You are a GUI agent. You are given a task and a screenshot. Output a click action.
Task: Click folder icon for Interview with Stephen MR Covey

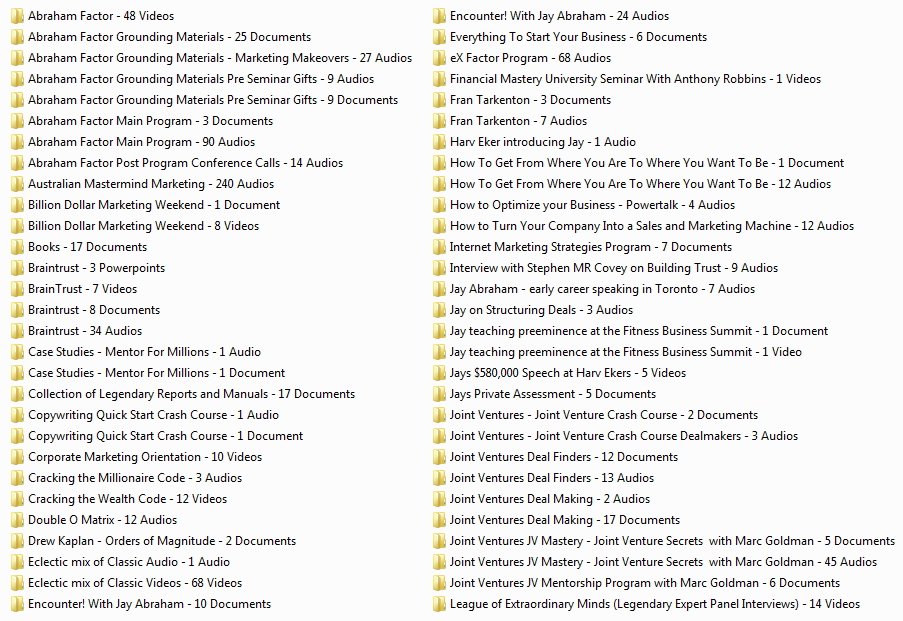439,268
